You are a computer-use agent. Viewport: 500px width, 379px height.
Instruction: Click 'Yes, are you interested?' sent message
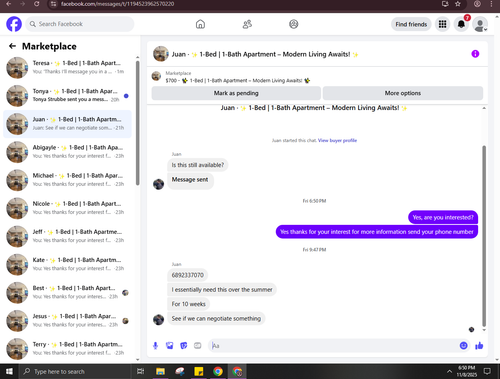pos(443,217)
